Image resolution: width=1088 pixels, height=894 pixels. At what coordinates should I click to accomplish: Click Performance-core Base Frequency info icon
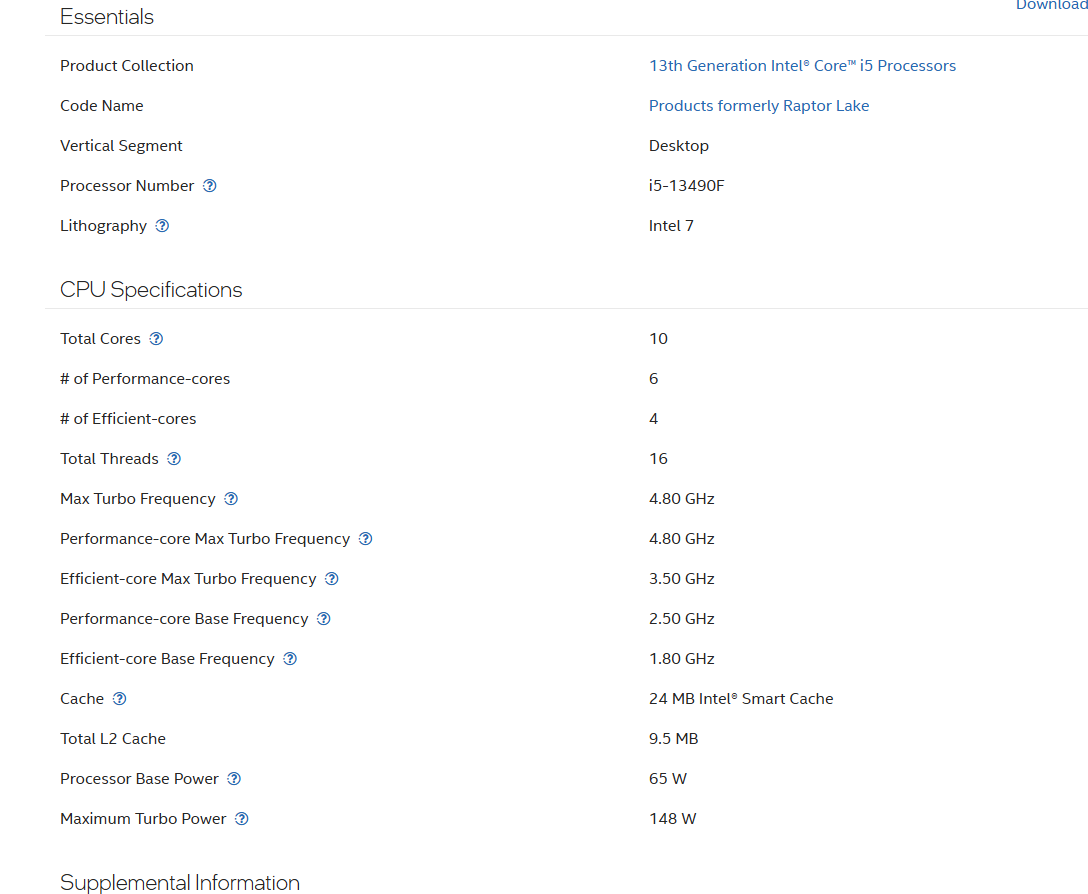(324, 619)
